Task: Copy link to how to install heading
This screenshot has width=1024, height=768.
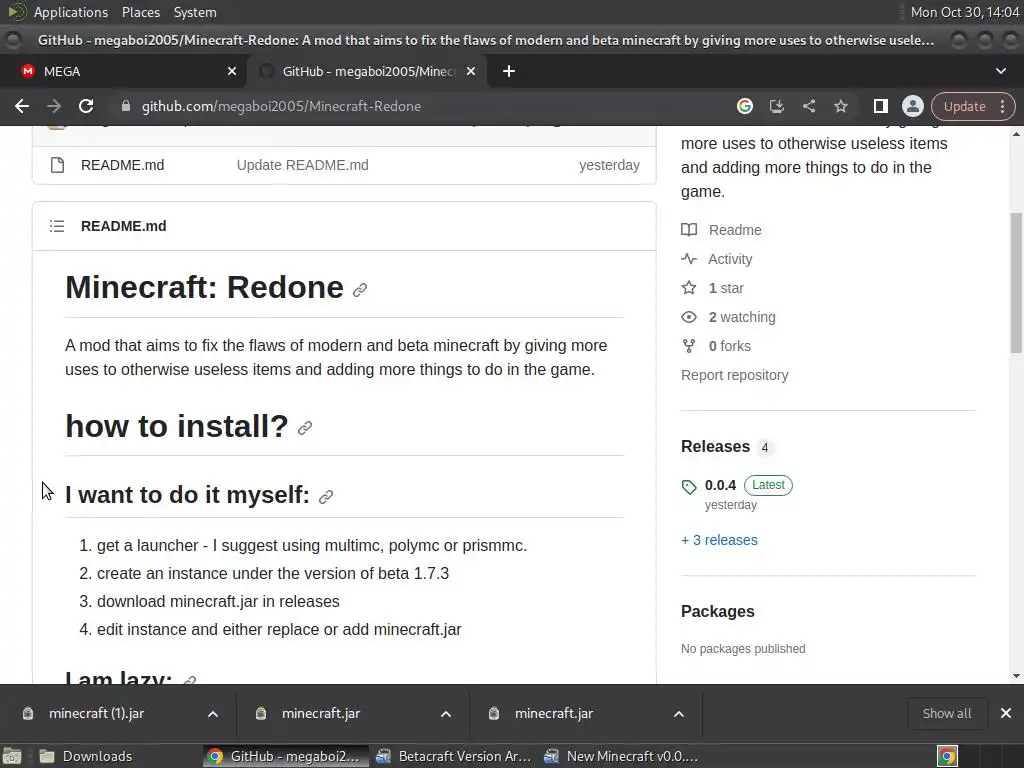Action: [305, 428]
